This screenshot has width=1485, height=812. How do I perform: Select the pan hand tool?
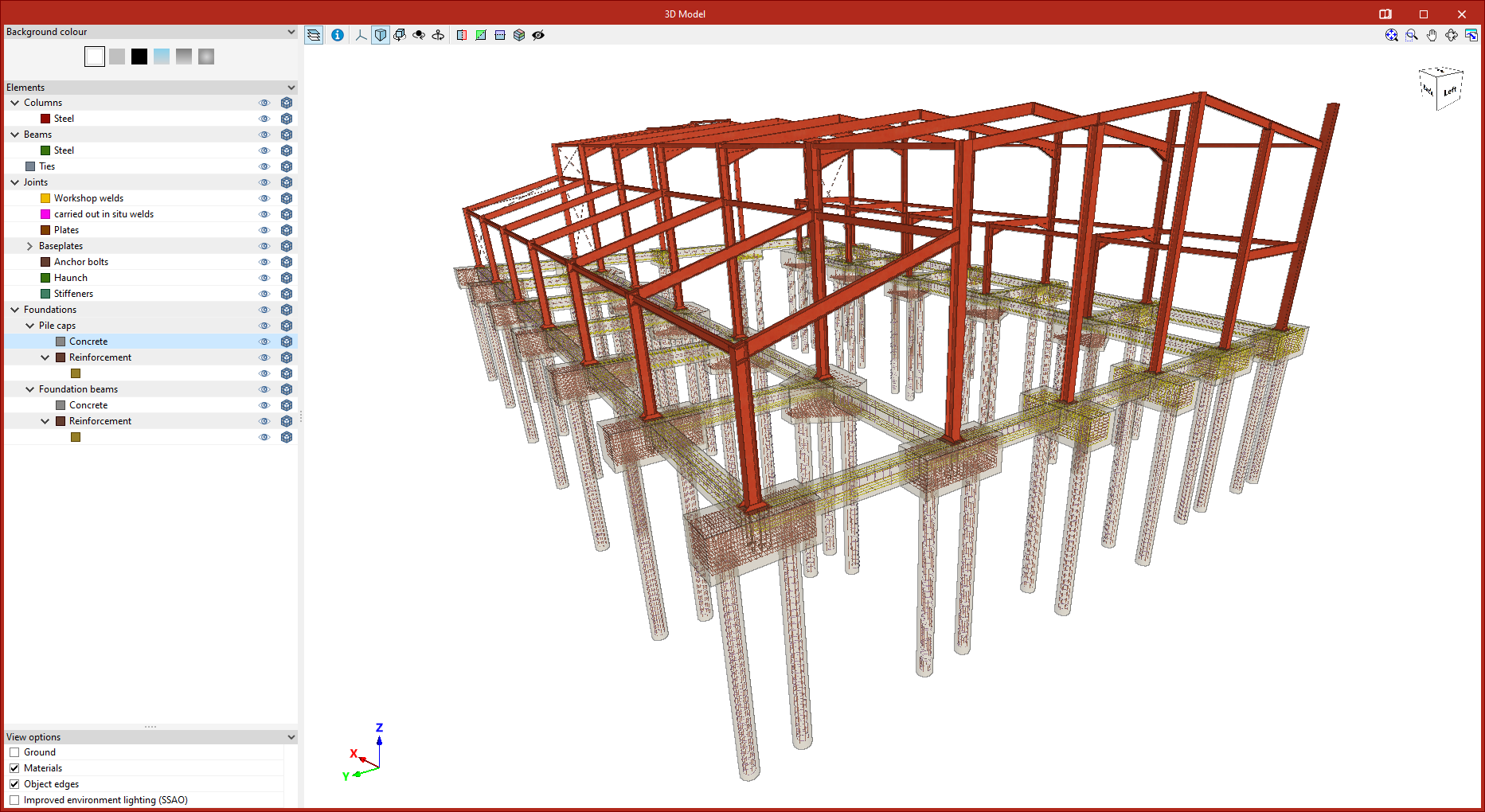[1432, 35]
